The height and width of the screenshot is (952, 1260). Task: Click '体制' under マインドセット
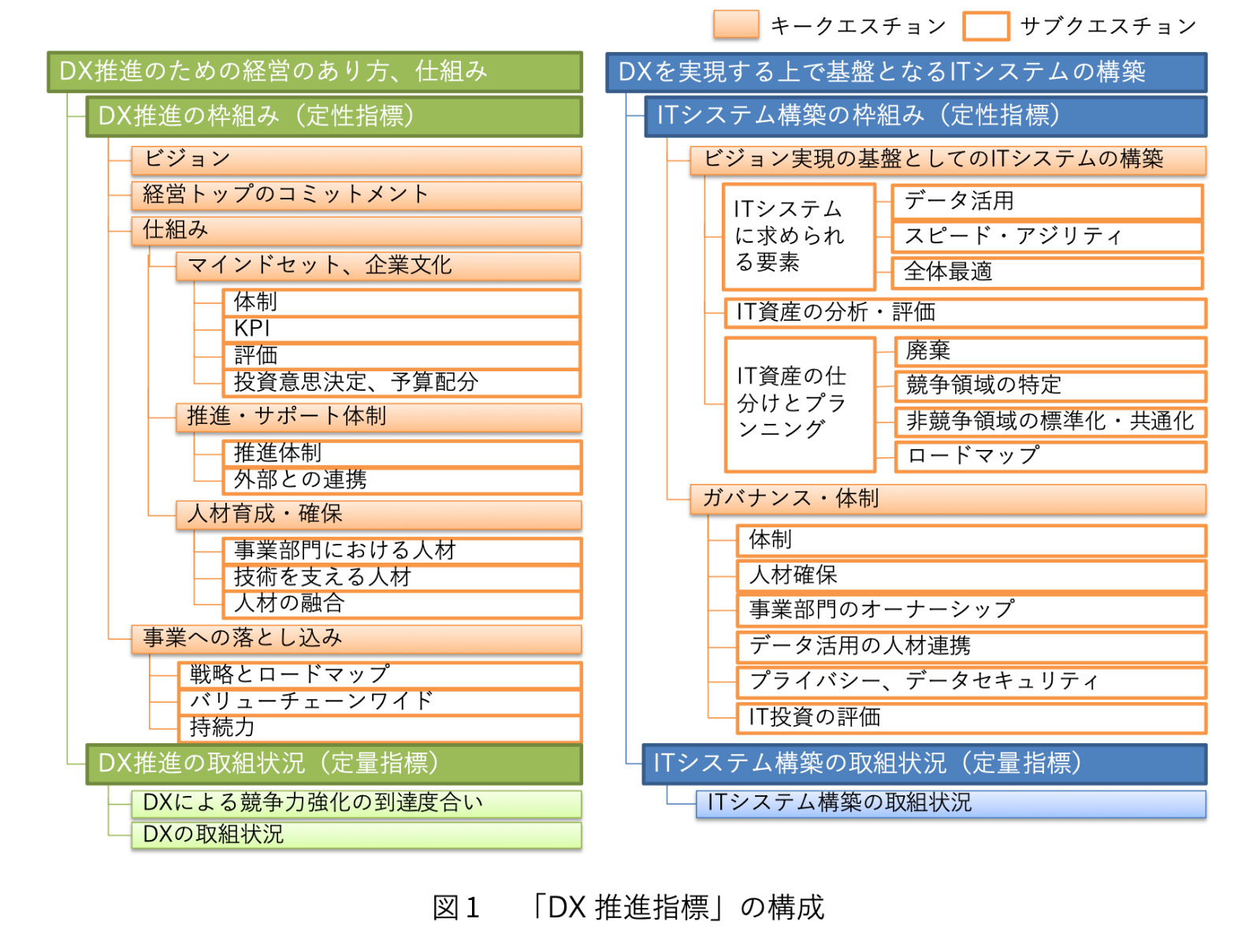click(x=402, y=303)
